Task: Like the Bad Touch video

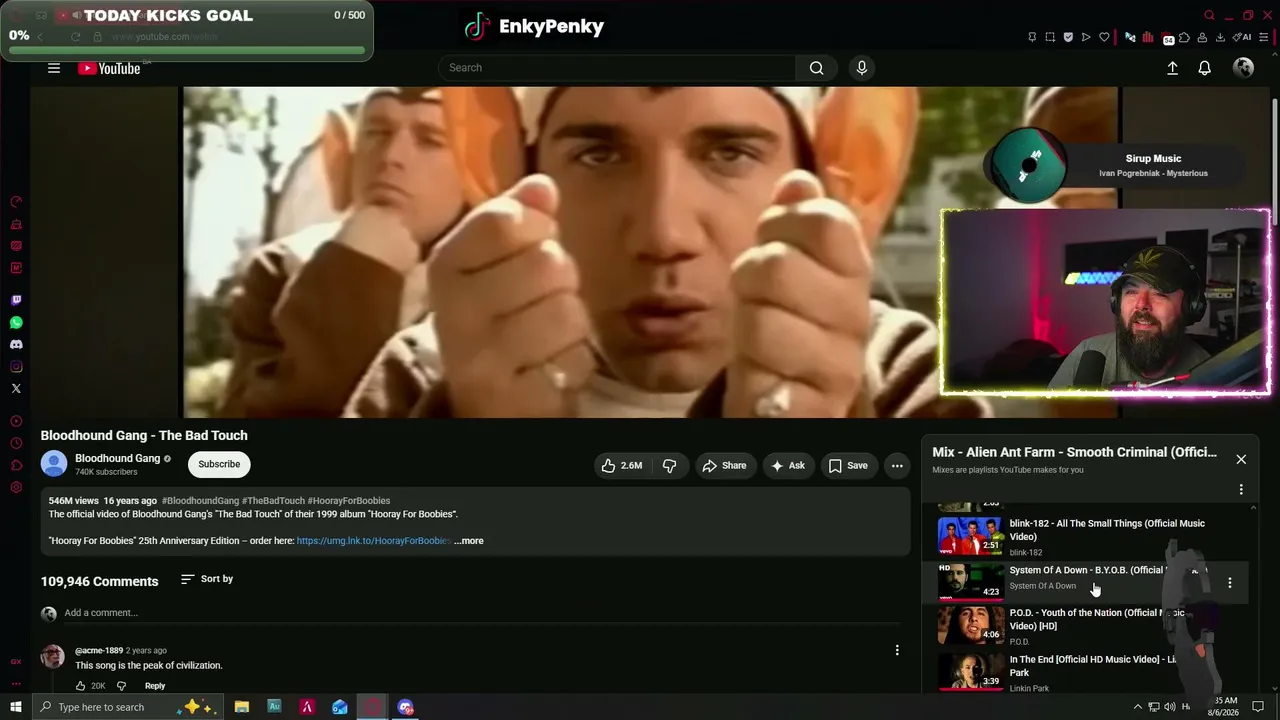Action: [x=622, y=465]
